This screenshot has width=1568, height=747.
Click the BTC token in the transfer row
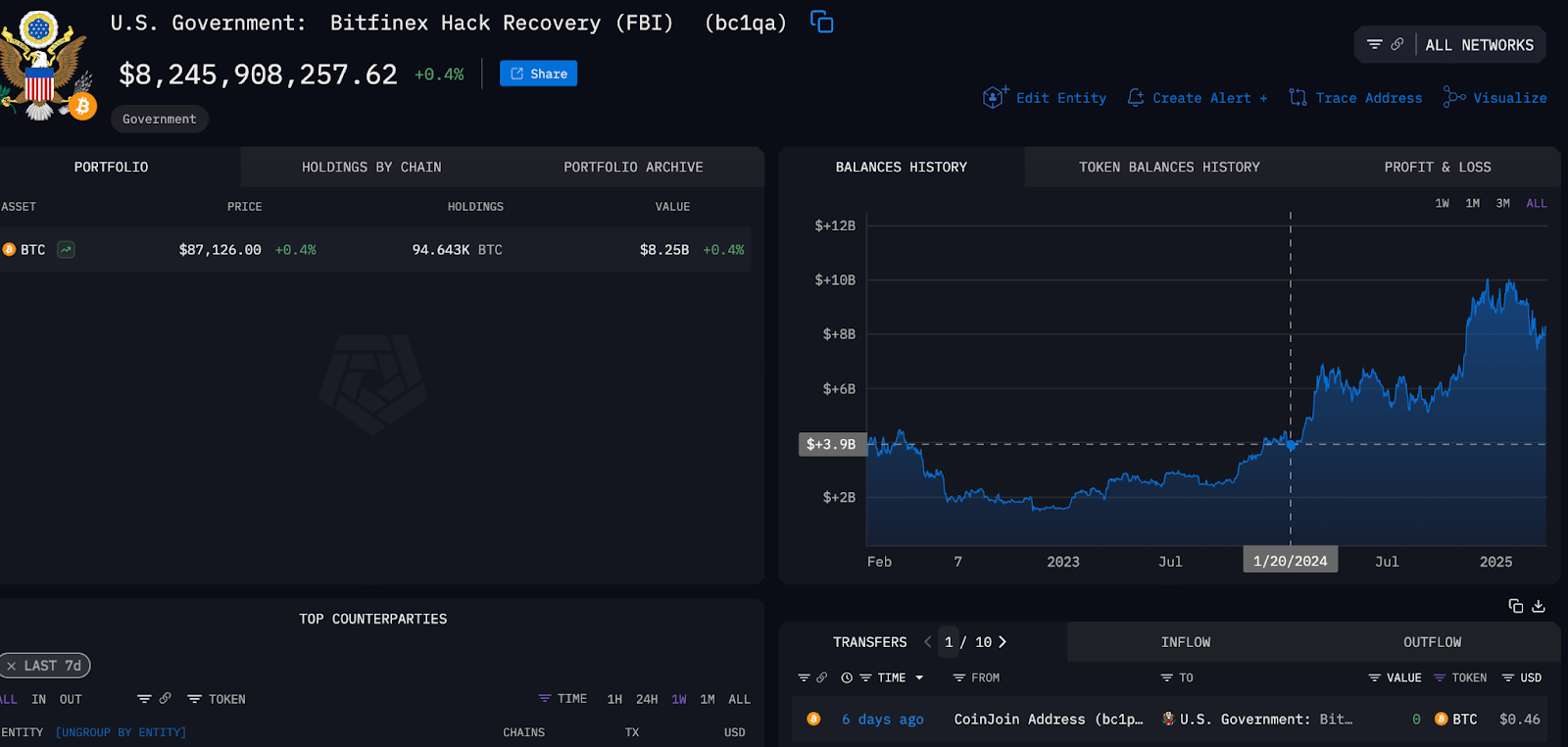pyautogui.click(x=1456, y=720)
